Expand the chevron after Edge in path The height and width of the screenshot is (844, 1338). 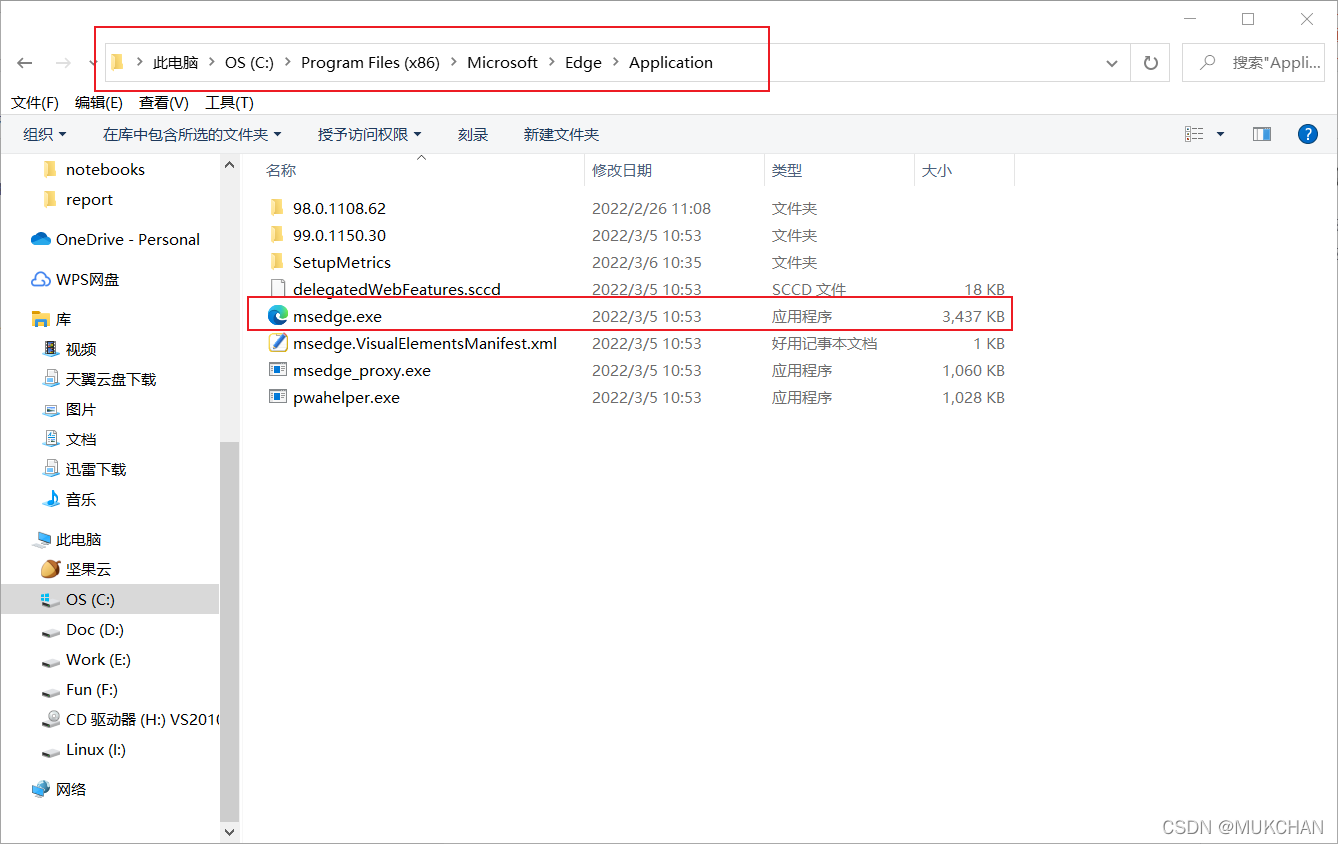[x=615, y=62]
